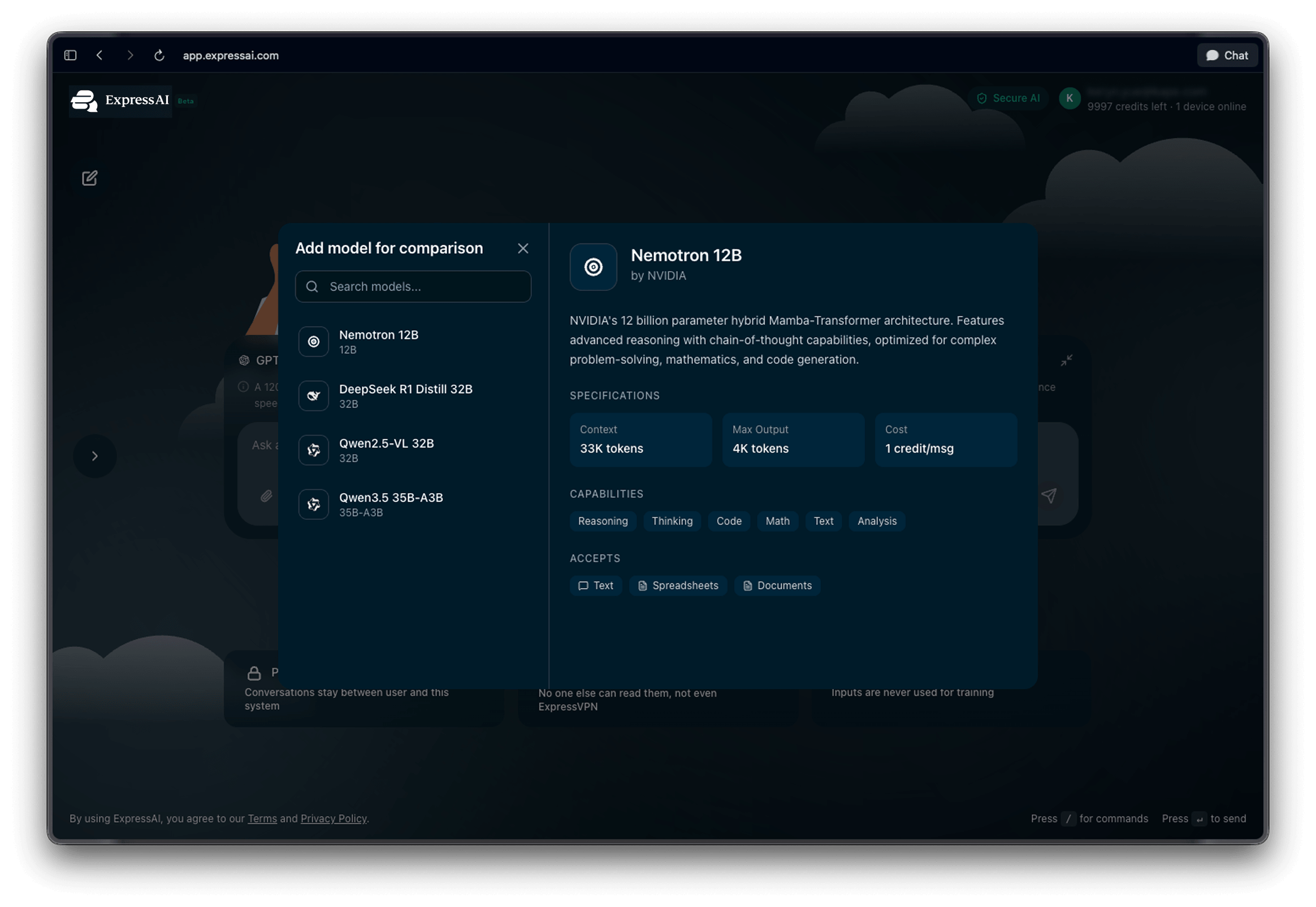Image resolution: width=1316 pixels, height=907 pixels.
Task: Reload the page with refresh icon
Action: tap(159, 55)
